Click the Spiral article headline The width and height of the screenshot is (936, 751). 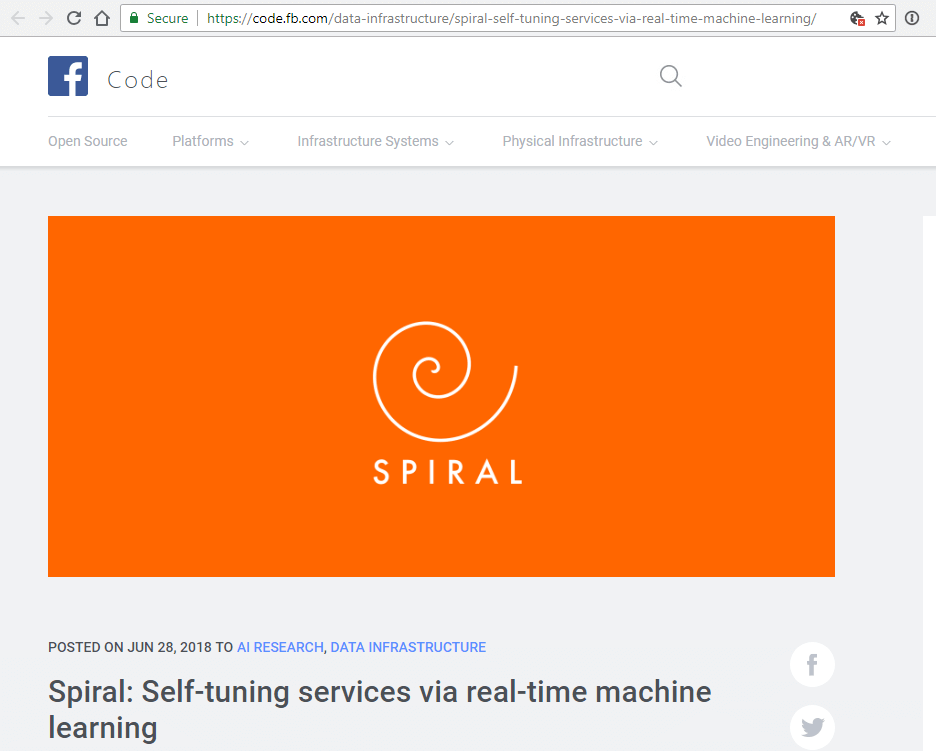pyautogui.click(x=379, y=691)
